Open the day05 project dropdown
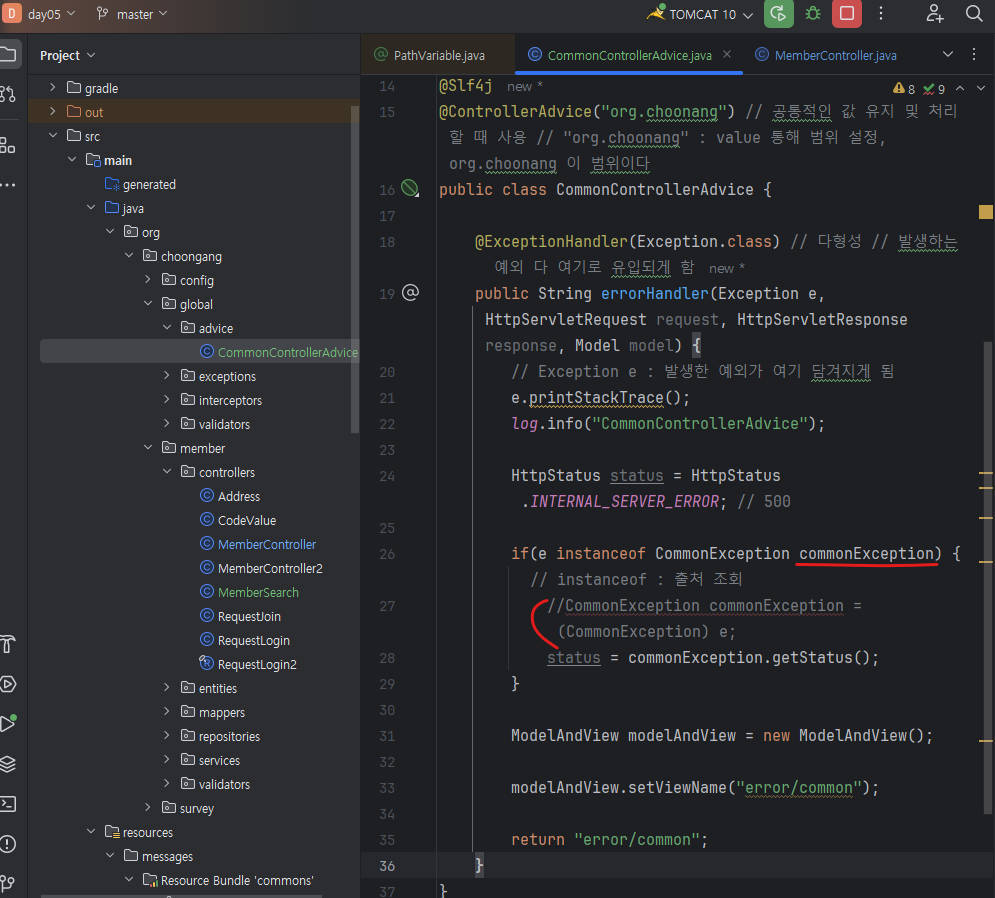Screen dimensions: 995x898 [51, 14]
